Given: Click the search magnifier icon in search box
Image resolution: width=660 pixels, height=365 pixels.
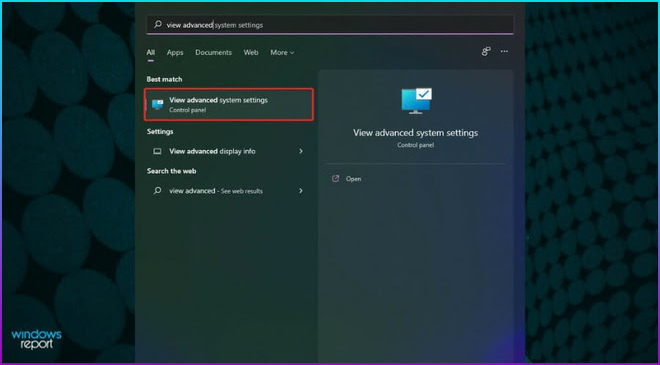Looking at the screenshot, I should [x=157, y=25].
